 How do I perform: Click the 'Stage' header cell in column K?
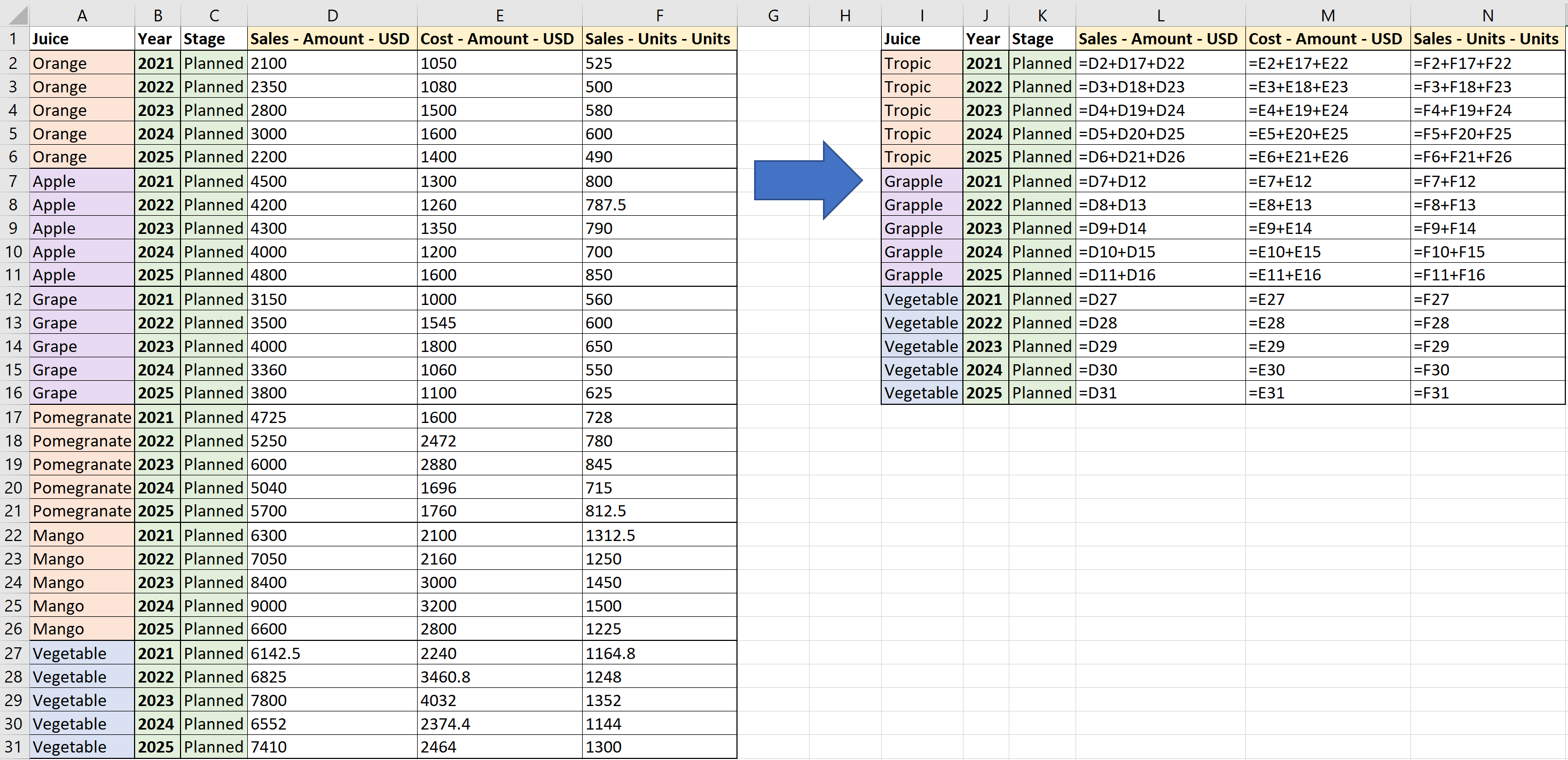1041,38
